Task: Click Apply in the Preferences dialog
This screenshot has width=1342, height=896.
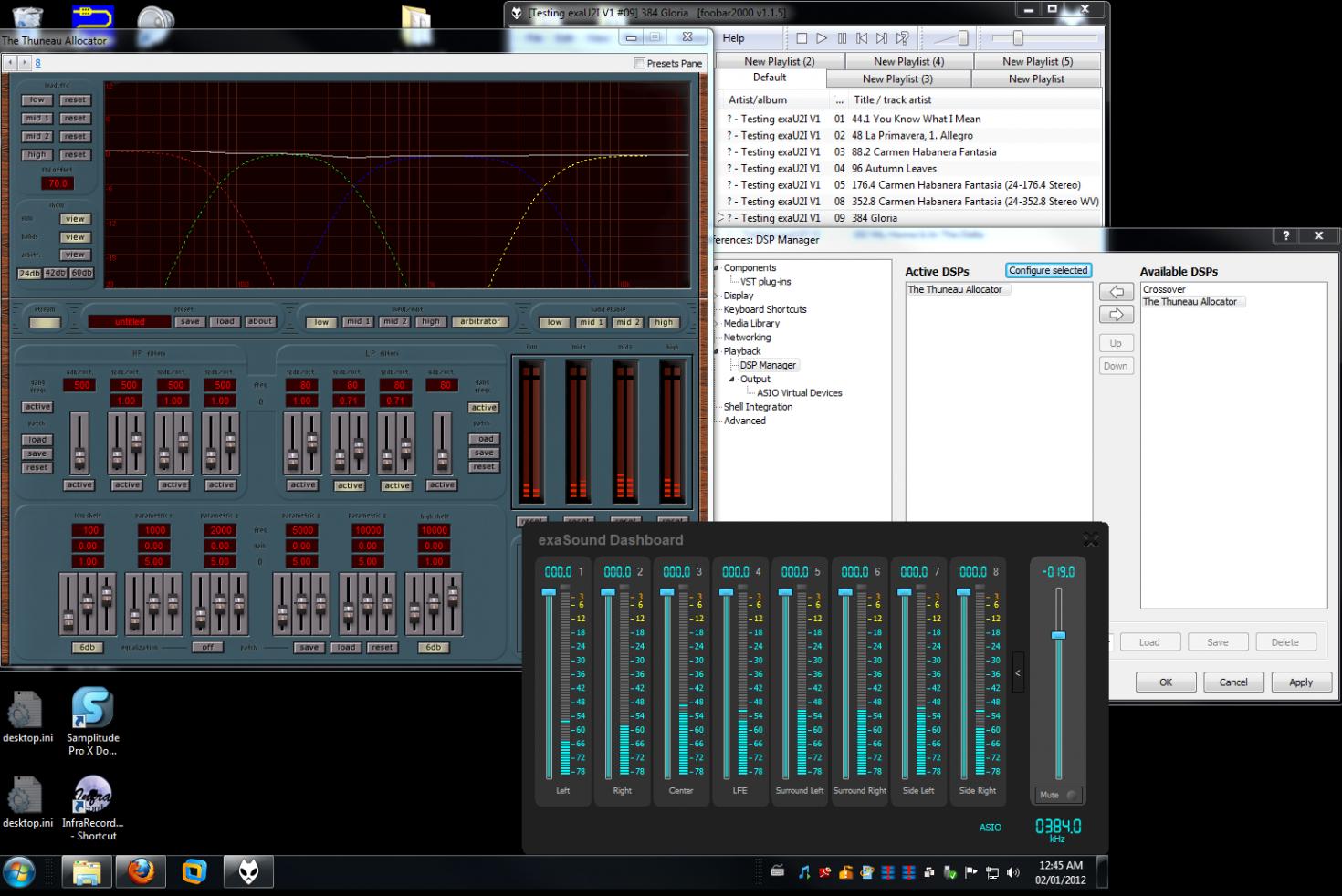Action: pyautogui.click(x=1301, y=682)
